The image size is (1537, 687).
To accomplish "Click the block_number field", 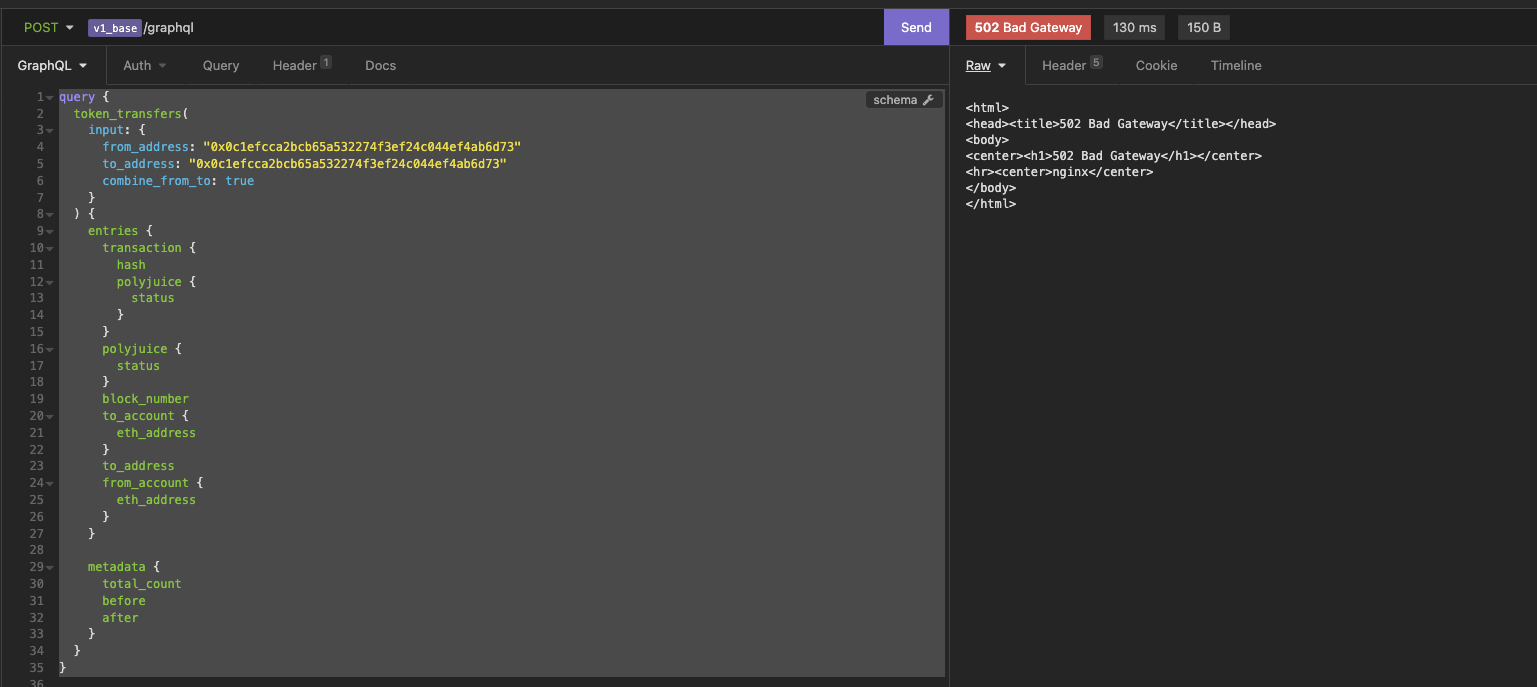I will click(x=145, y=399).
